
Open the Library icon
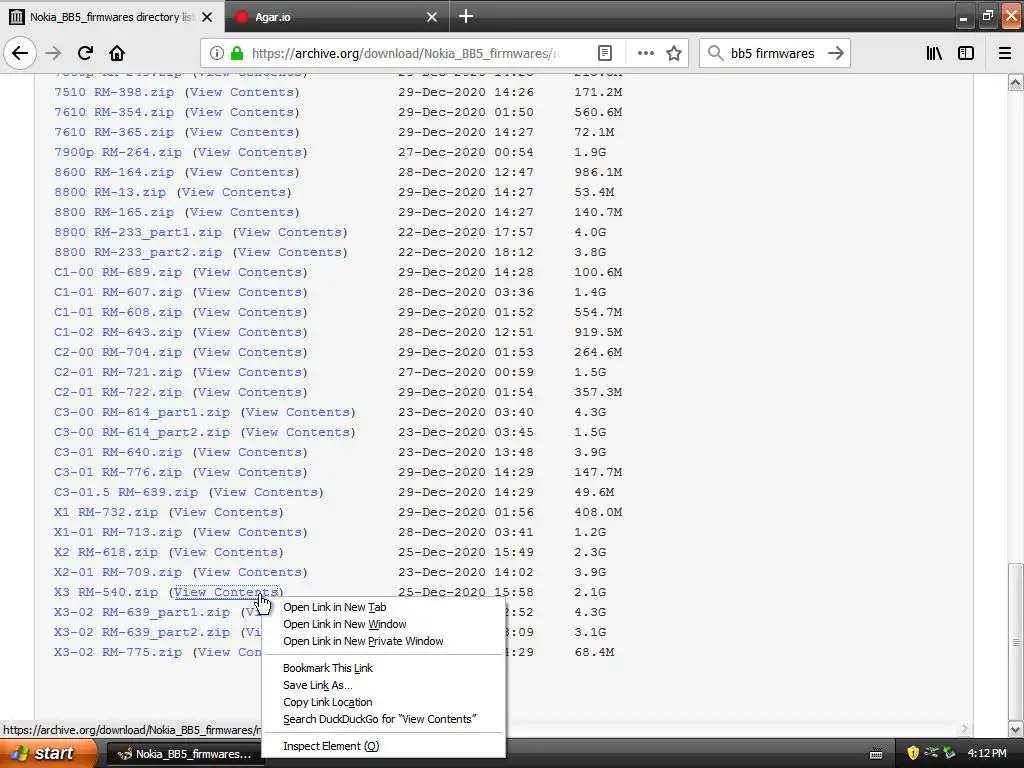(x=934, y=53)
